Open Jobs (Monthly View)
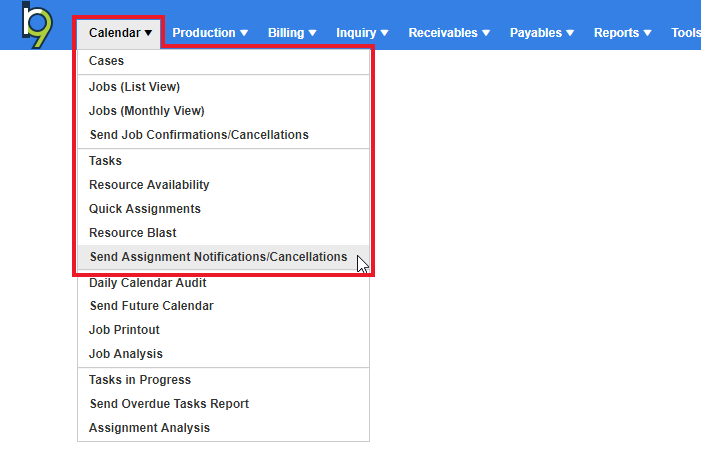The height and width of the screenshot is (452, 701). coord(224,111)
